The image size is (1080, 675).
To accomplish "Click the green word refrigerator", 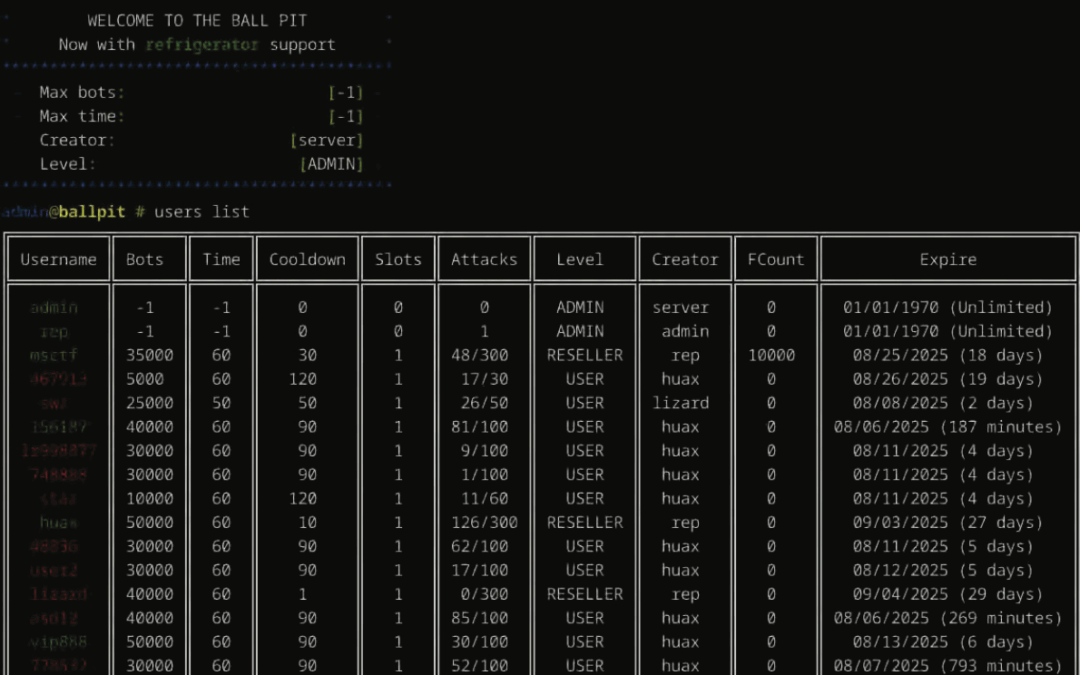I will (202, 45).
